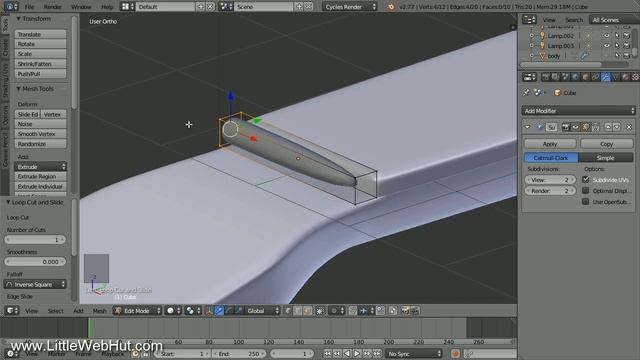Open the Inverse Square falloff dropdown
This screenshot has width=640, height=360.
35,284
